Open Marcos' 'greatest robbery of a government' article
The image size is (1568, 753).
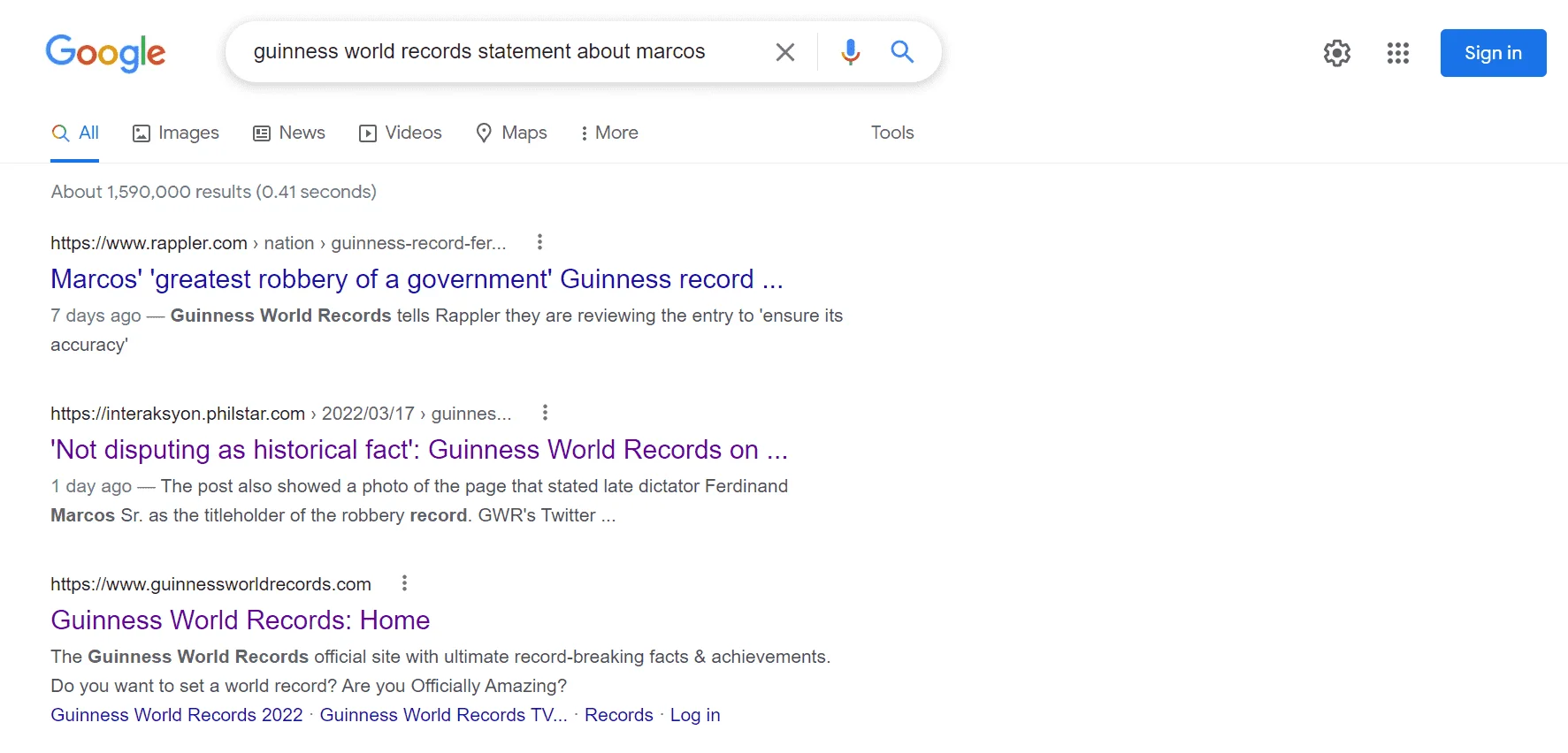coord(417,279)
